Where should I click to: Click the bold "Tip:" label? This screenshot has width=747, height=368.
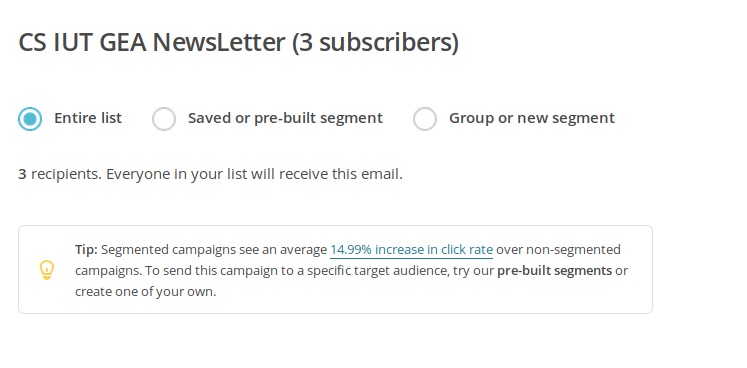tap(86, 250)
